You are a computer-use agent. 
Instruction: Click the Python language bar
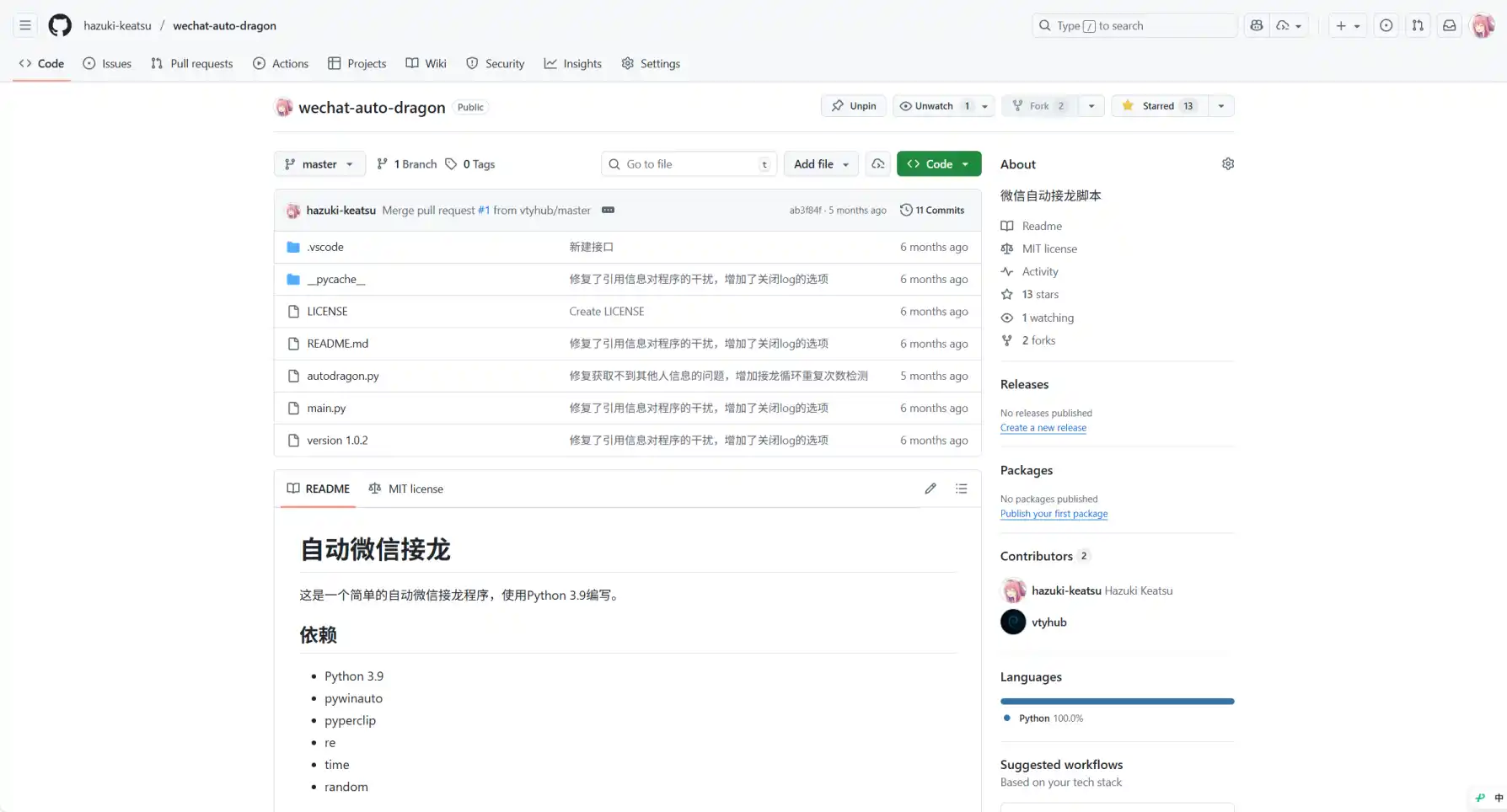click(x=1116, y=701)
